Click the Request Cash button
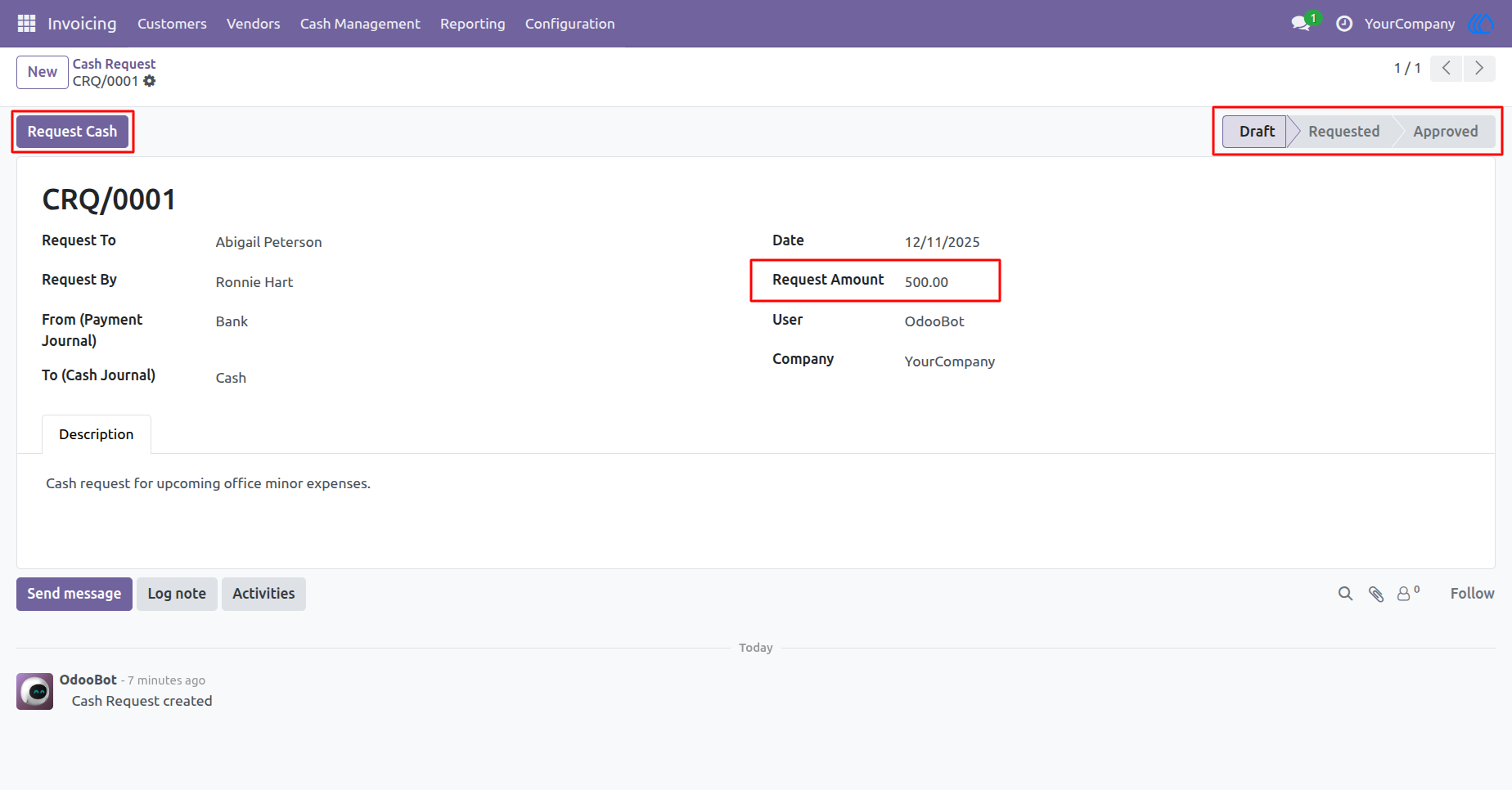The width and height of the screenshot is (1512, 790). (73, 132)
